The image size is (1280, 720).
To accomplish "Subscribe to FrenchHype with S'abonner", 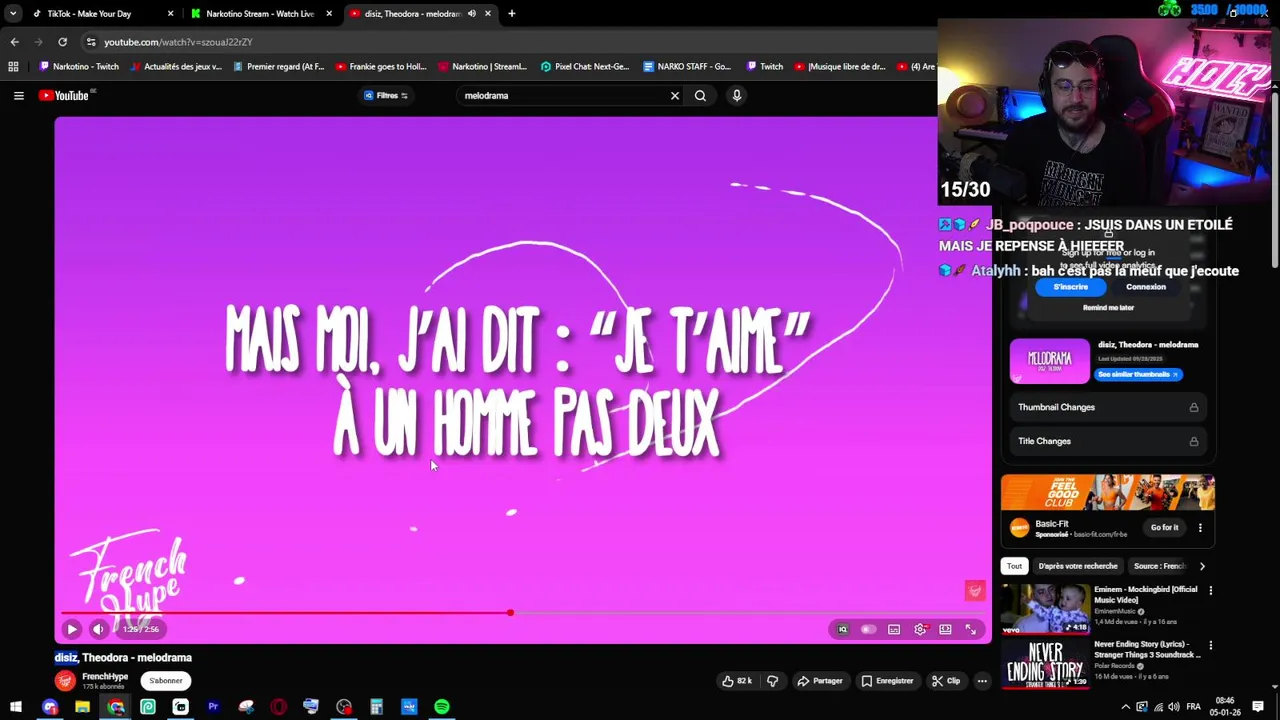I will (x=166, y=681).
